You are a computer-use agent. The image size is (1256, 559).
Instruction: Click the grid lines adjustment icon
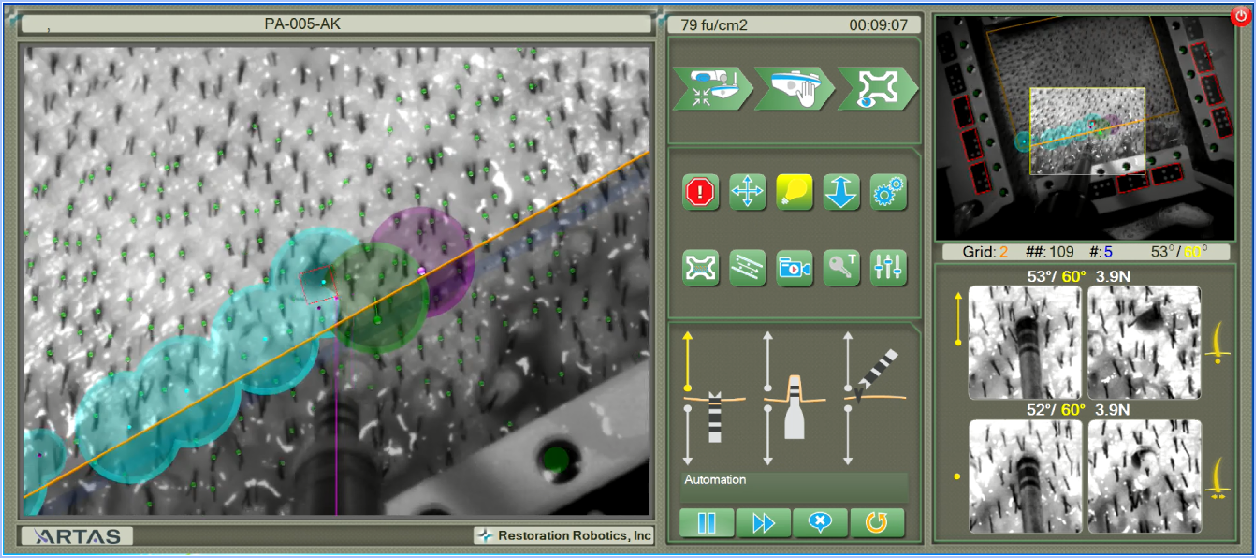(748, 268)
